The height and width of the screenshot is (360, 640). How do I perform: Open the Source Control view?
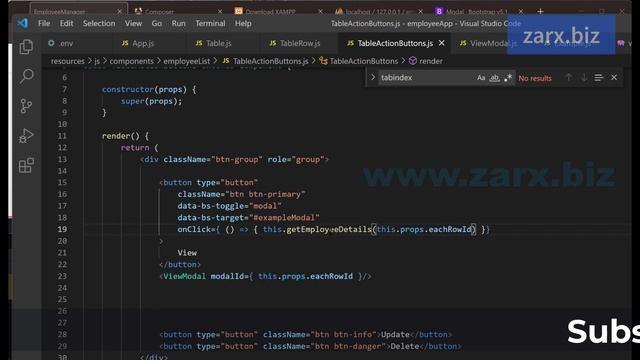(26, 106)
